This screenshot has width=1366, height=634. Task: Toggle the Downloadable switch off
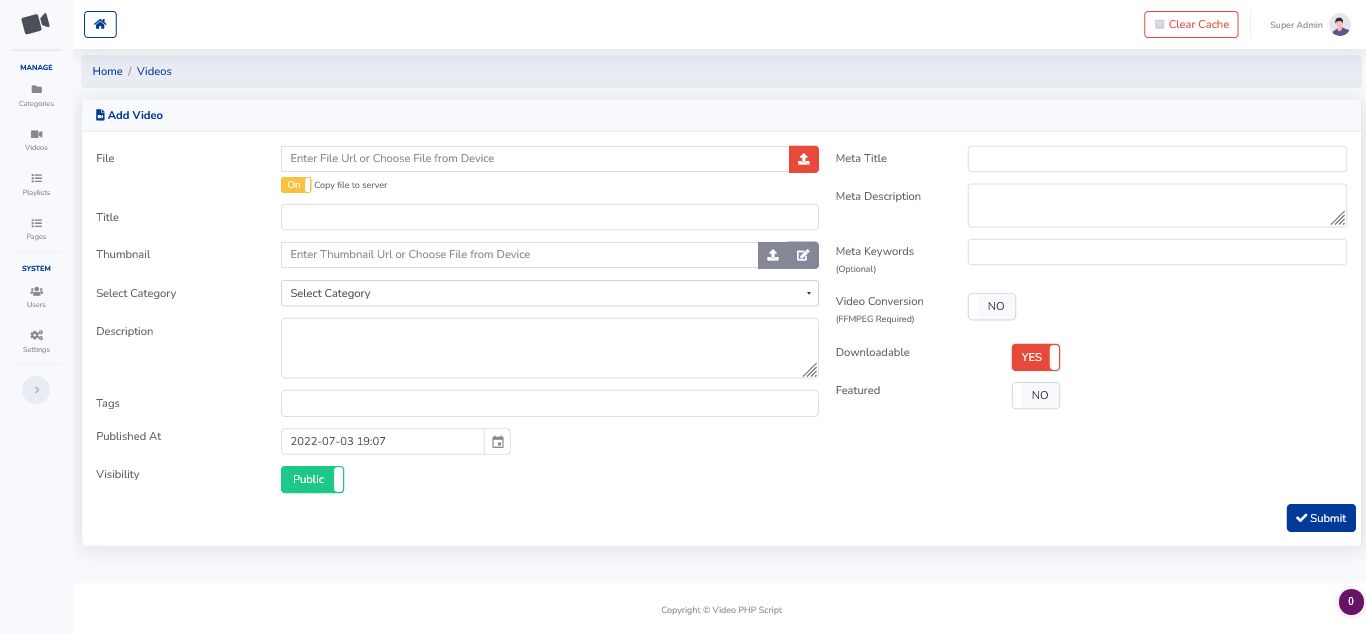point(1035,358)
